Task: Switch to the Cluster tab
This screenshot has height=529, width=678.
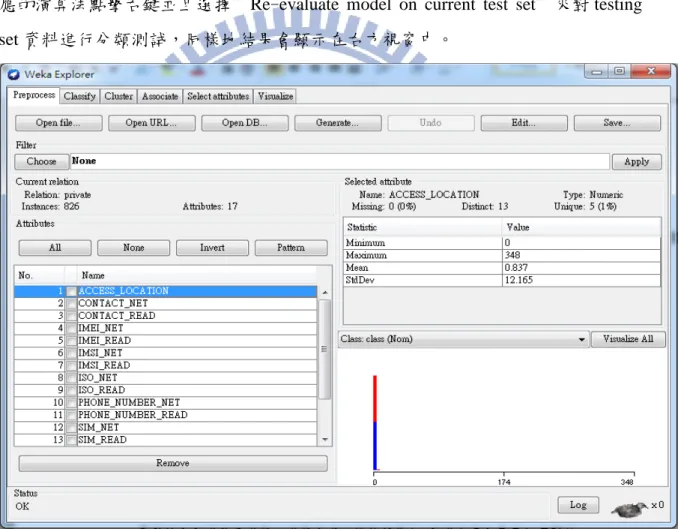Action: (118, 96)
